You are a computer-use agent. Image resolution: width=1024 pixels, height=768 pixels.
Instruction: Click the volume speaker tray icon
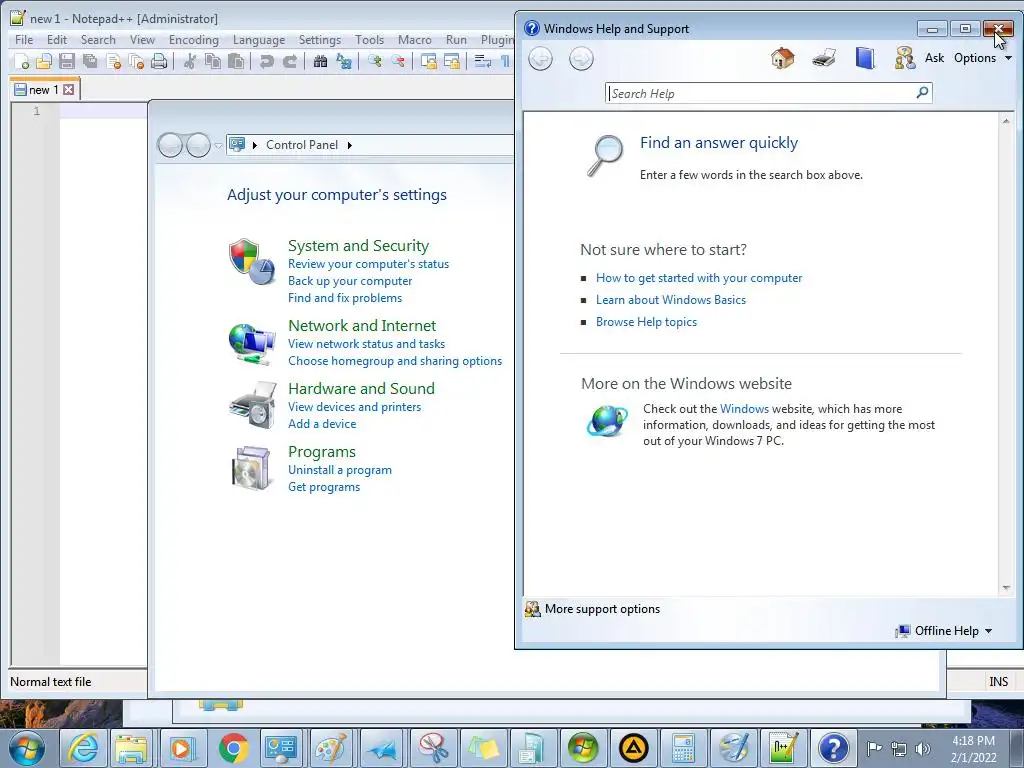click(x=923, y=748)
